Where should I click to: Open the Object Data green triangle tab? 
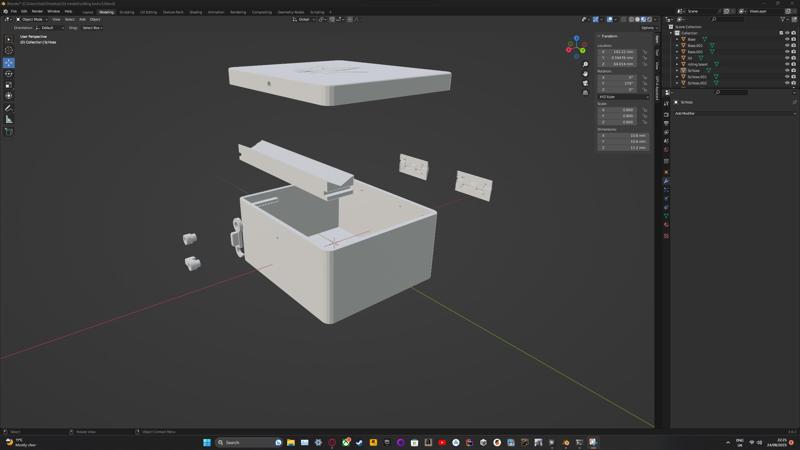tap(666, 216)
